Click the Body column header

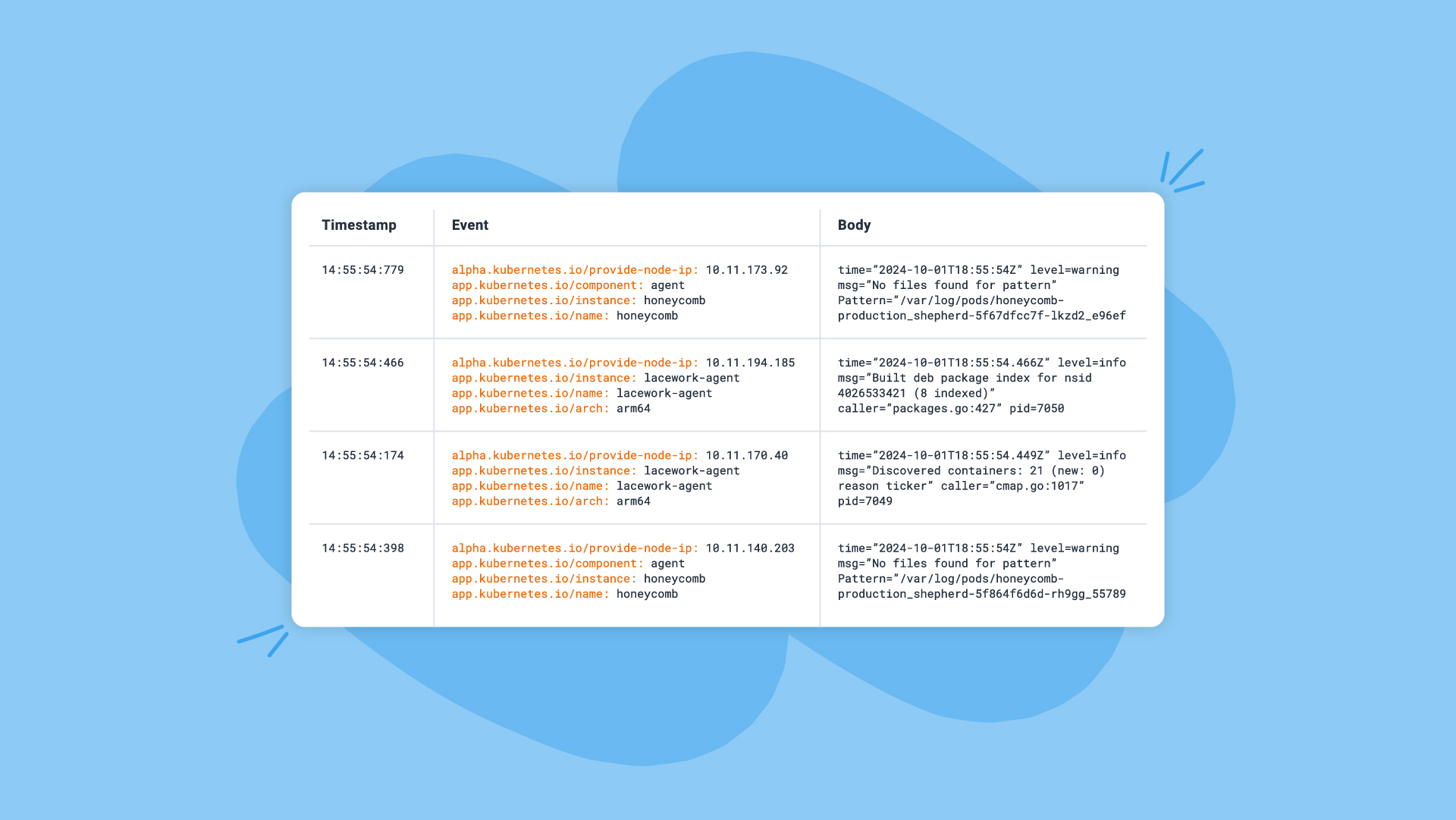click(854, 225)
